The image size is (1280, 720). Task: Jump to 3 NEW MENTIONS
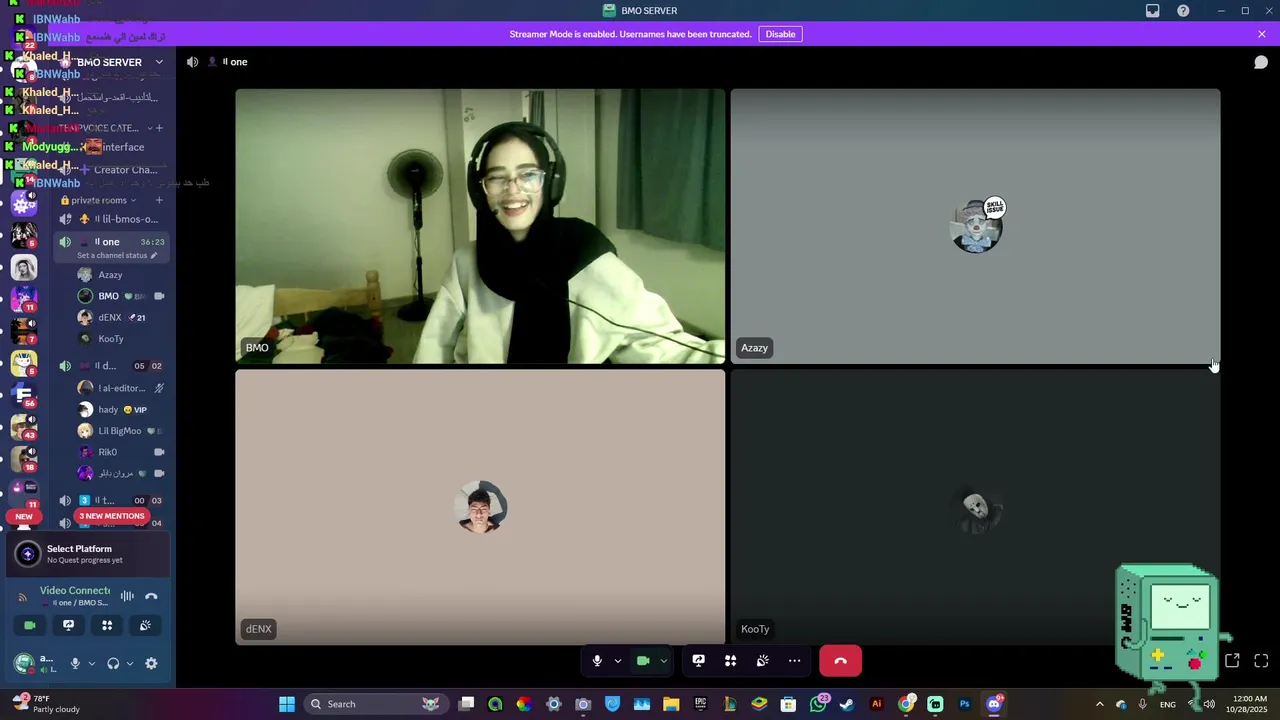point(112,516)
